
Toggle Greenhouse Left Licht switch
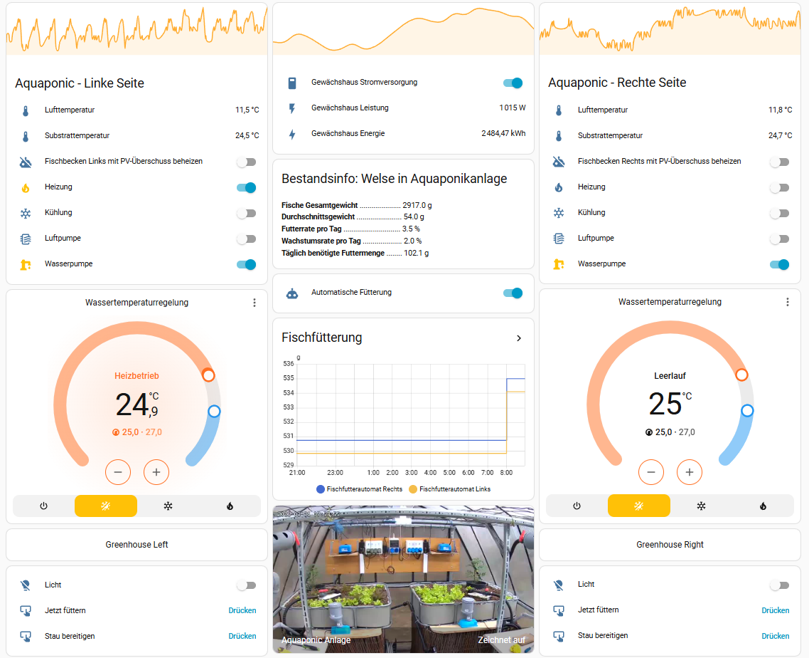click(x=247, y=585)
